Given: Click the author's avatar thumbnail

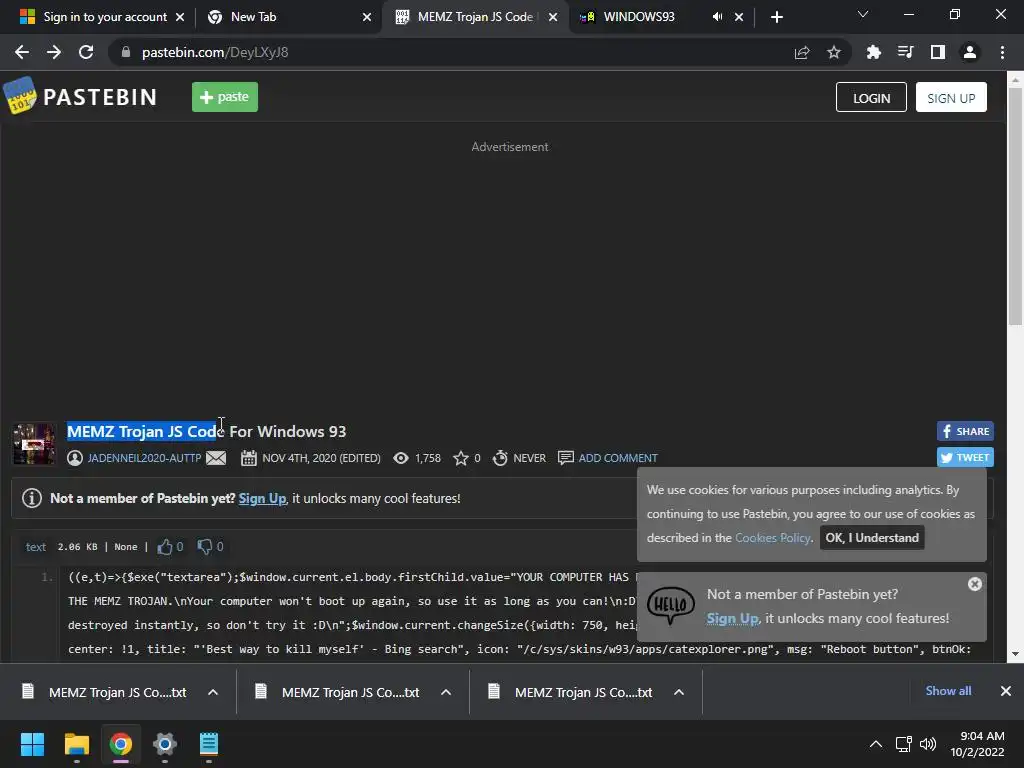Looking at the screenshot, I should (35, 444).
